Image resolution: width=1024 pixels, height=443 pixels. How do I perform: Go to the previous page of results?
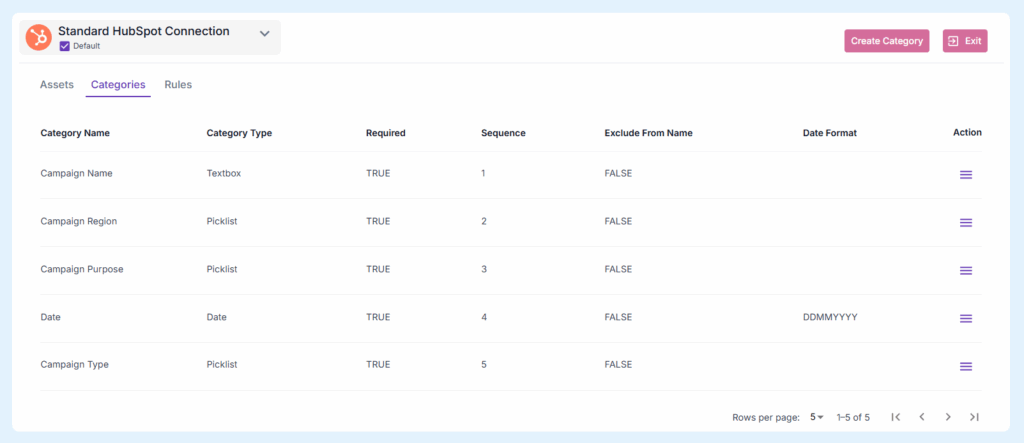[922, 417]
